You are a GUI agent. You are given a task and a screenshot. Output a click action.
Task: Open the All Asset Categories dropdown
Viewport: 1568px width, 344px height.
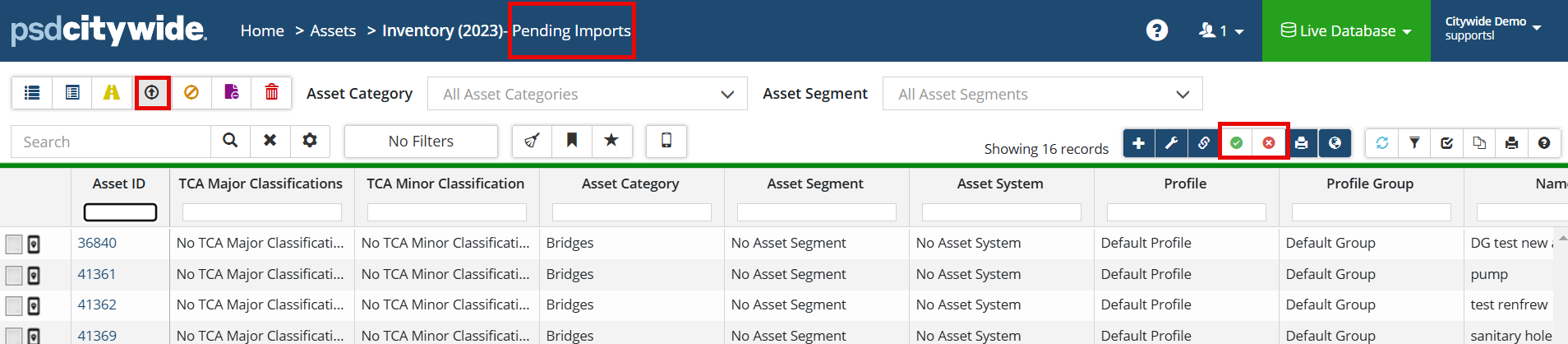[x=587, y=94]
